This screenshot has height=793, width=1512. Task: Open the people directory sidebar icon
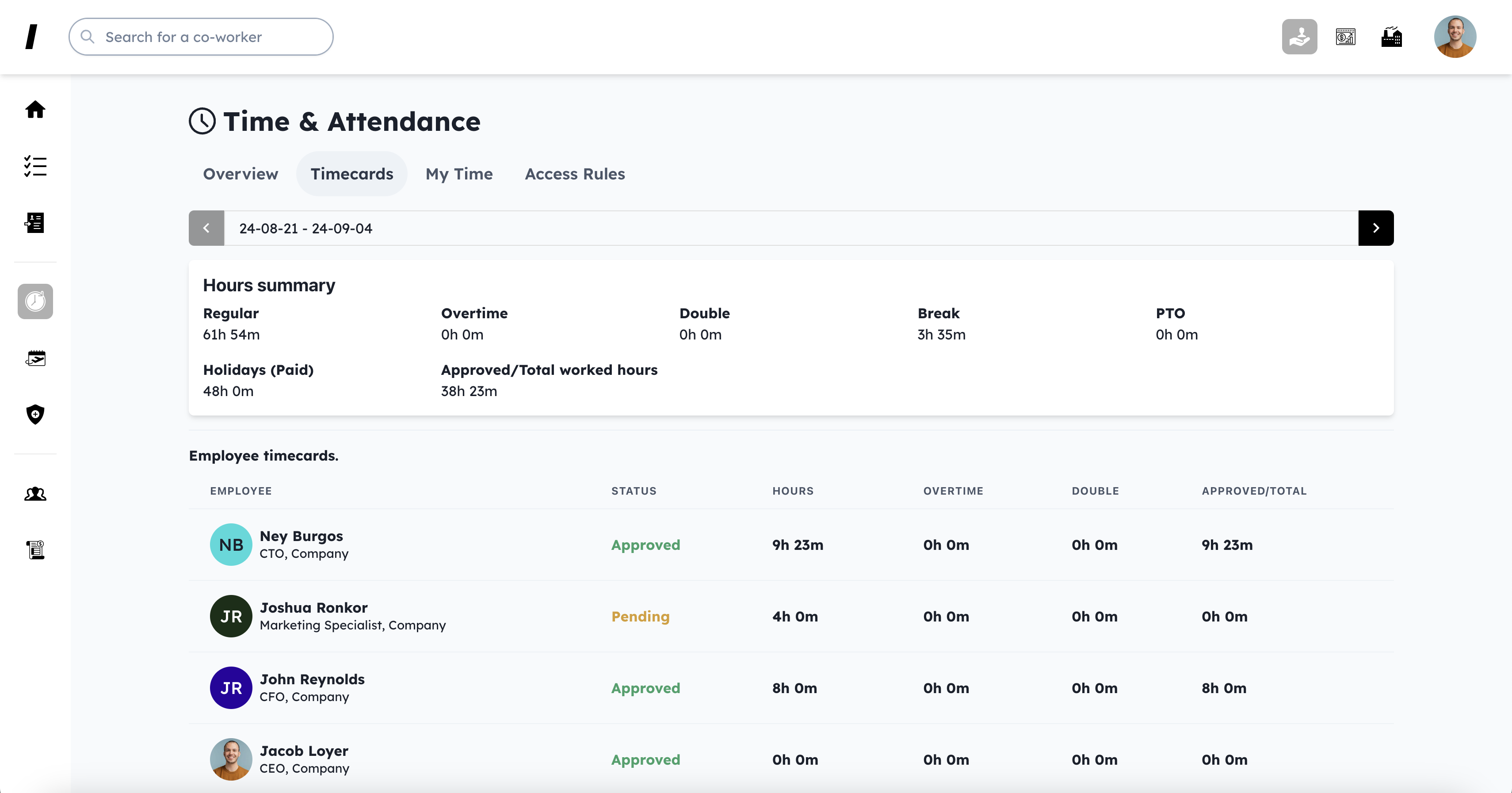(x=35, y=494)
